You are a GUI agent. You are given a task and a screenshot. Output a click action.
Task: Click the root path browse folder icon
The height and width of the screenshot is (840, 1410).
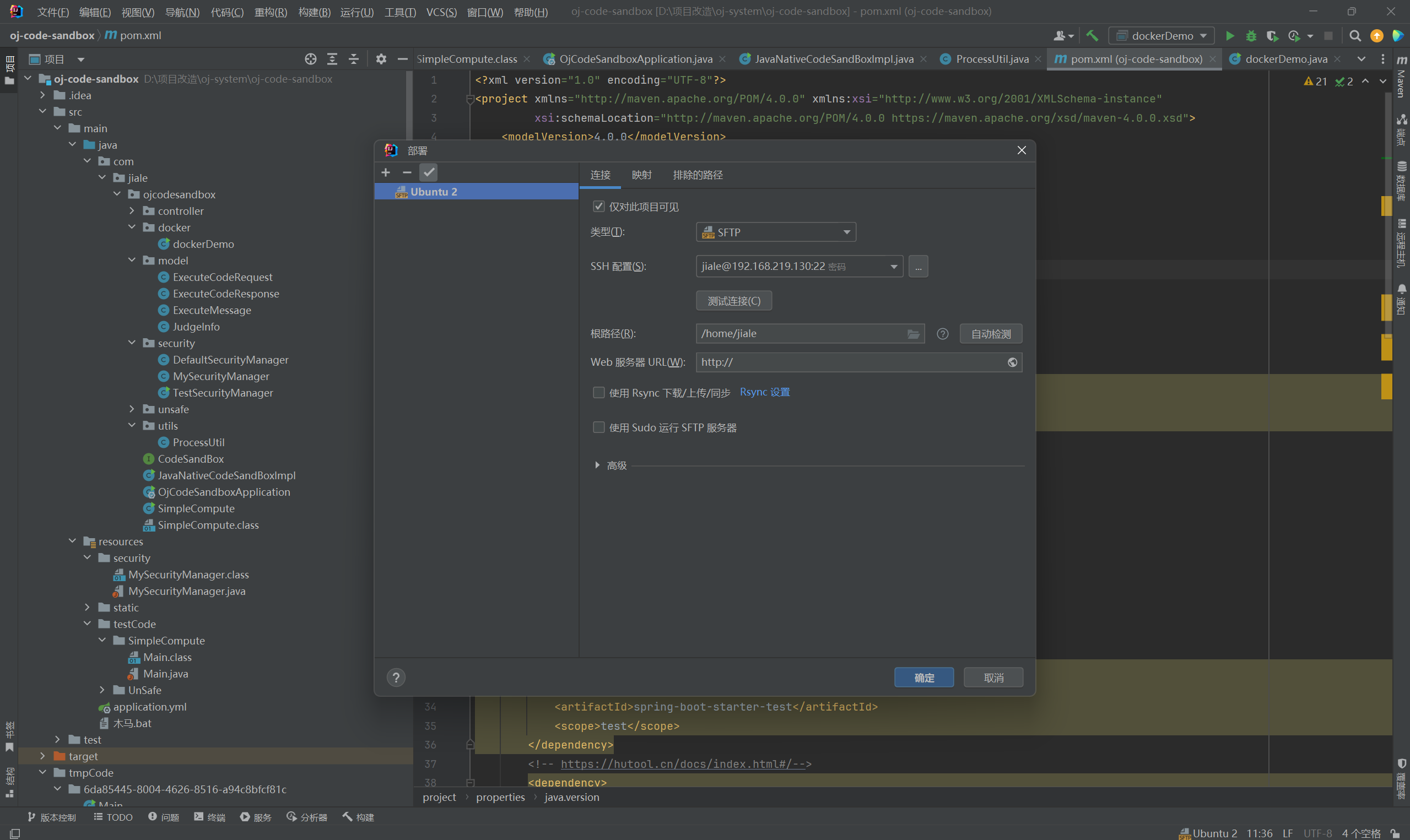coord(913,334)
